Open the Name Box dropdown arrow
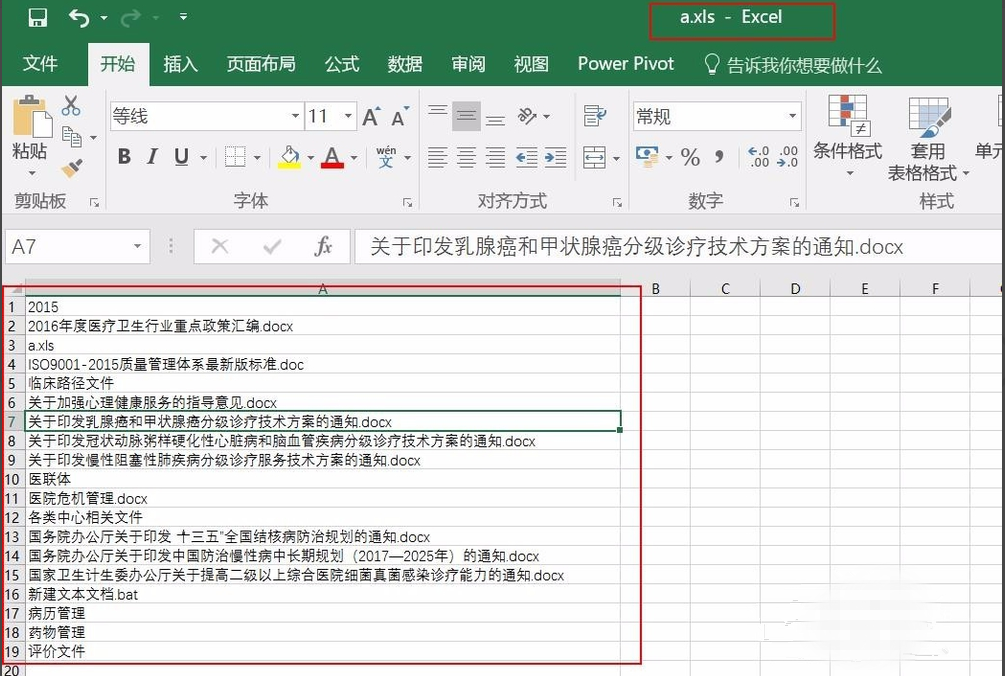Screen dimensions: 1005x676 click(137, 247)
